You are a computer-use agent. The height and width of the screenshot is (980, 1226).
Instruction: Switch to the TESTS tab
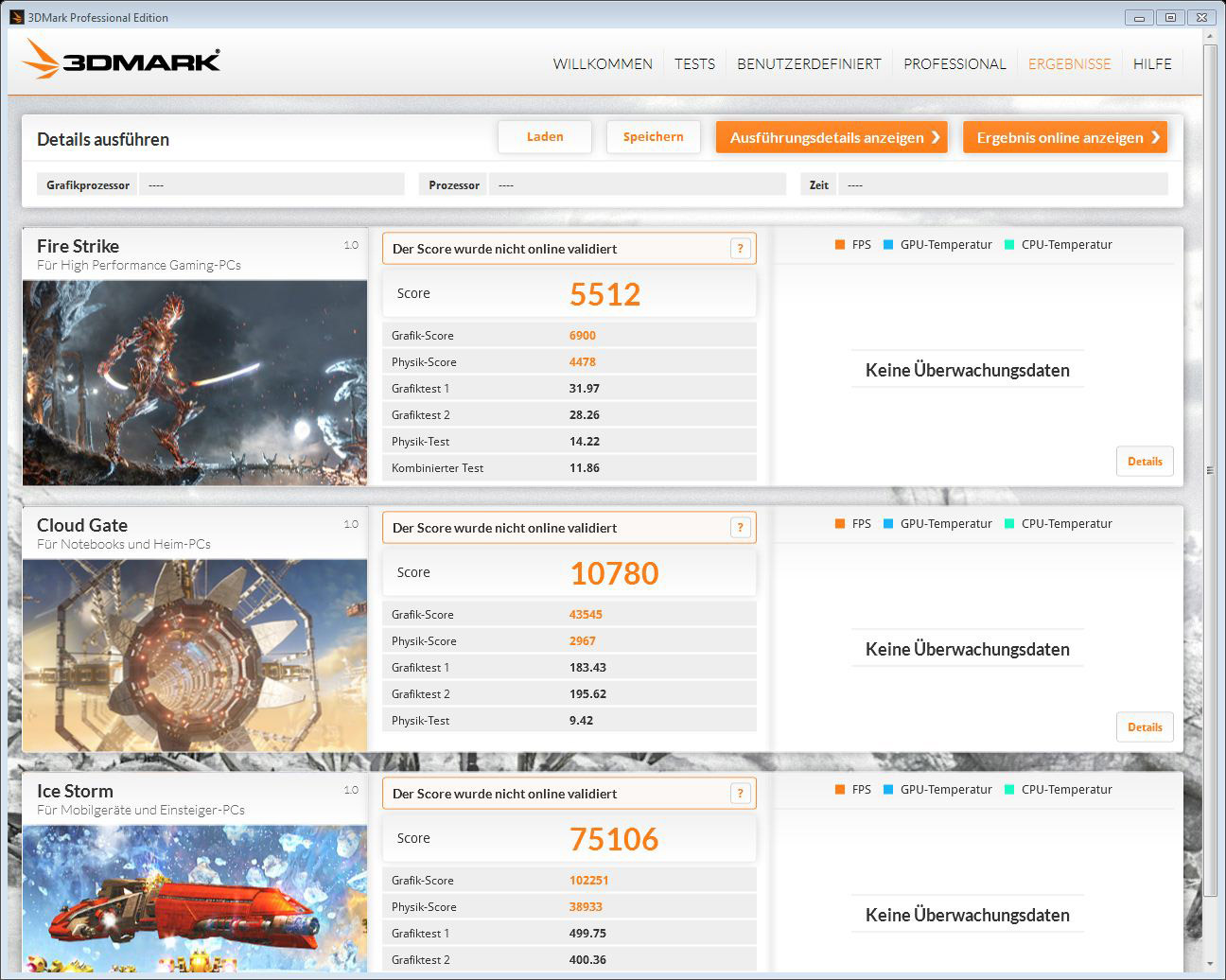[694, 64]
